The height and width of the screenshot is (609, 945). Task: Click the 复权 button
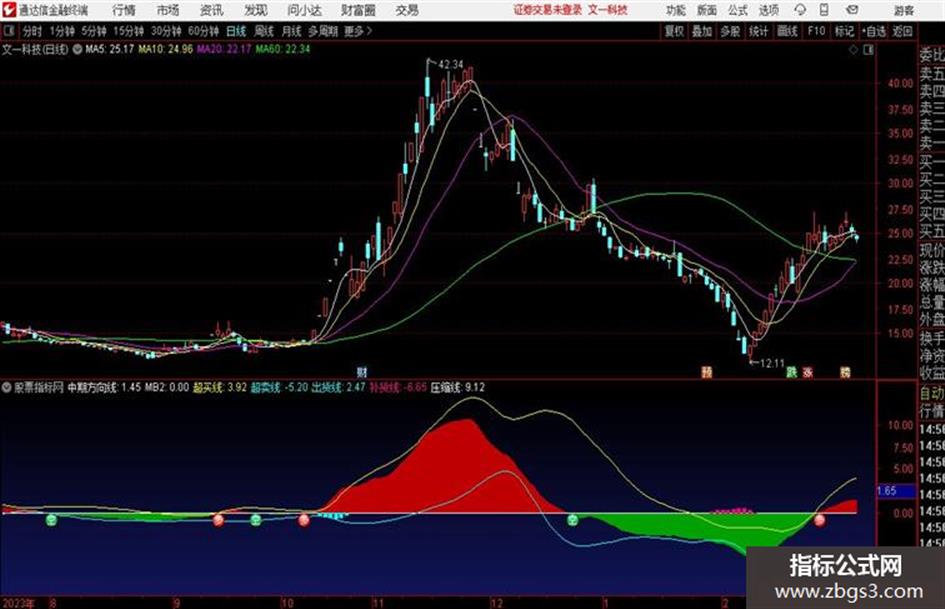tap(674, 31)
